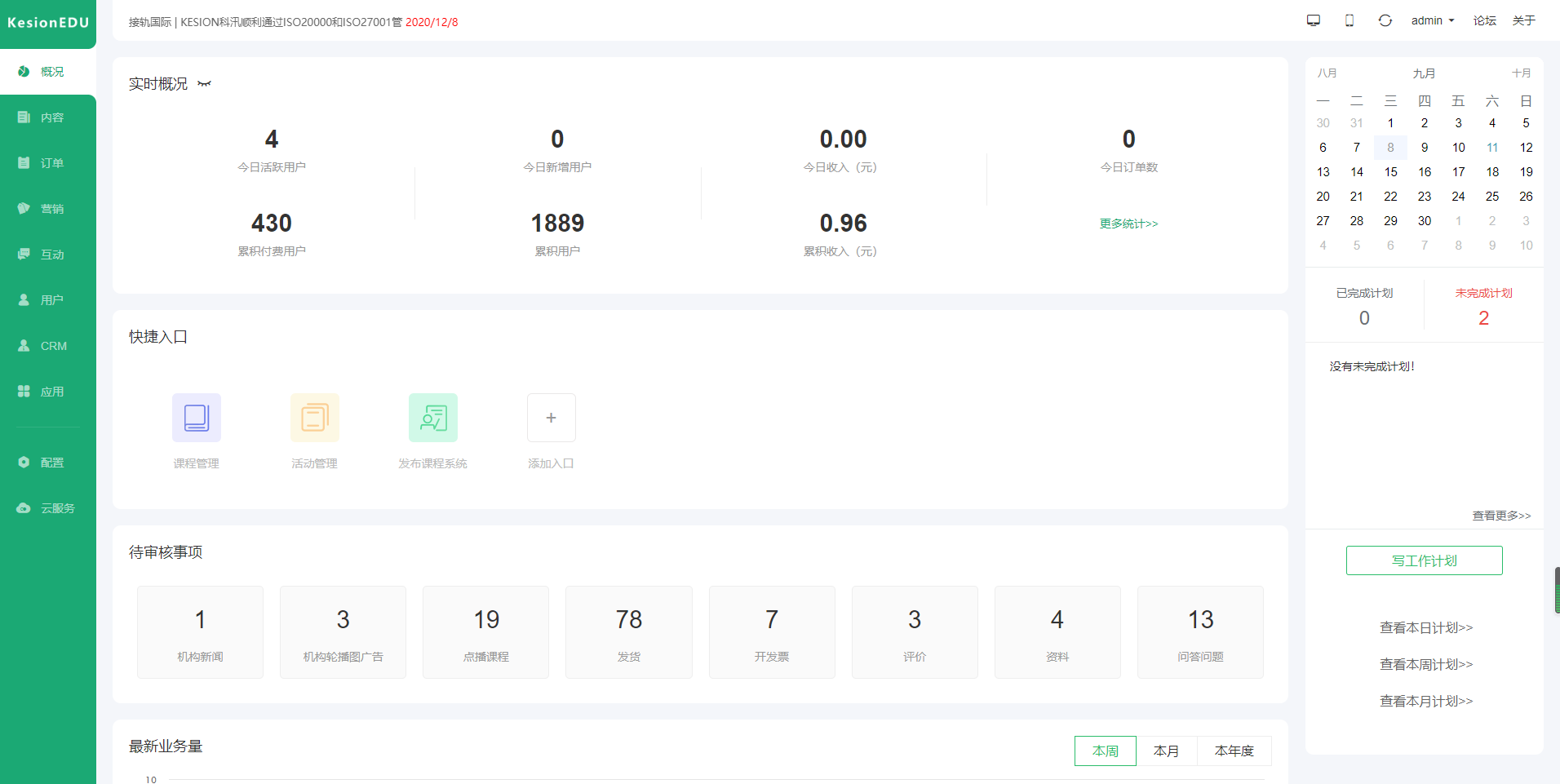Open the admin dropdown menu

pos(1433,20)
